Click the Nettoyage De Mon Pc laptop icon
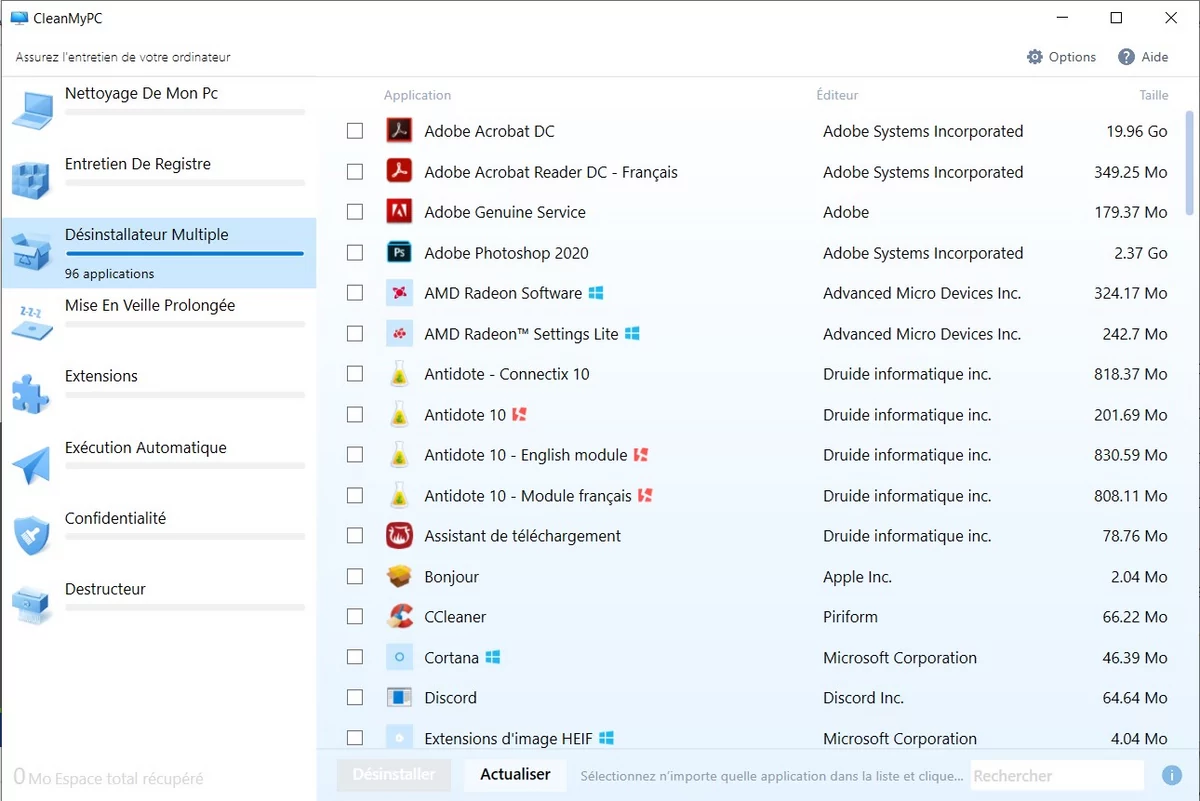 click(31, 109)
